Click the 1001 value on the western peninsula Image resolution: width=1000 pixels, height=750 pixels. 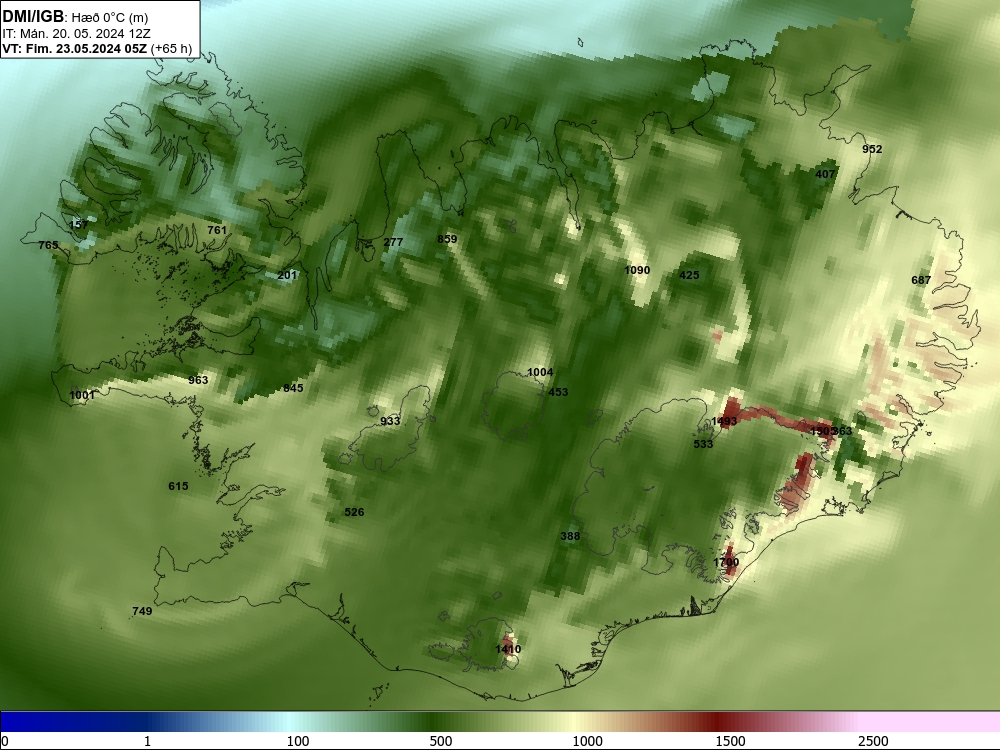click(82, 395)
